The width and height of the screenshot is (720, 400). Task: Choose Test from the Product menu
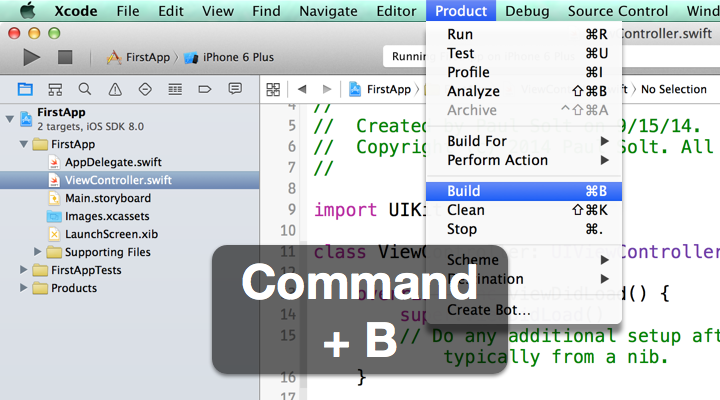tap(524, 53)
